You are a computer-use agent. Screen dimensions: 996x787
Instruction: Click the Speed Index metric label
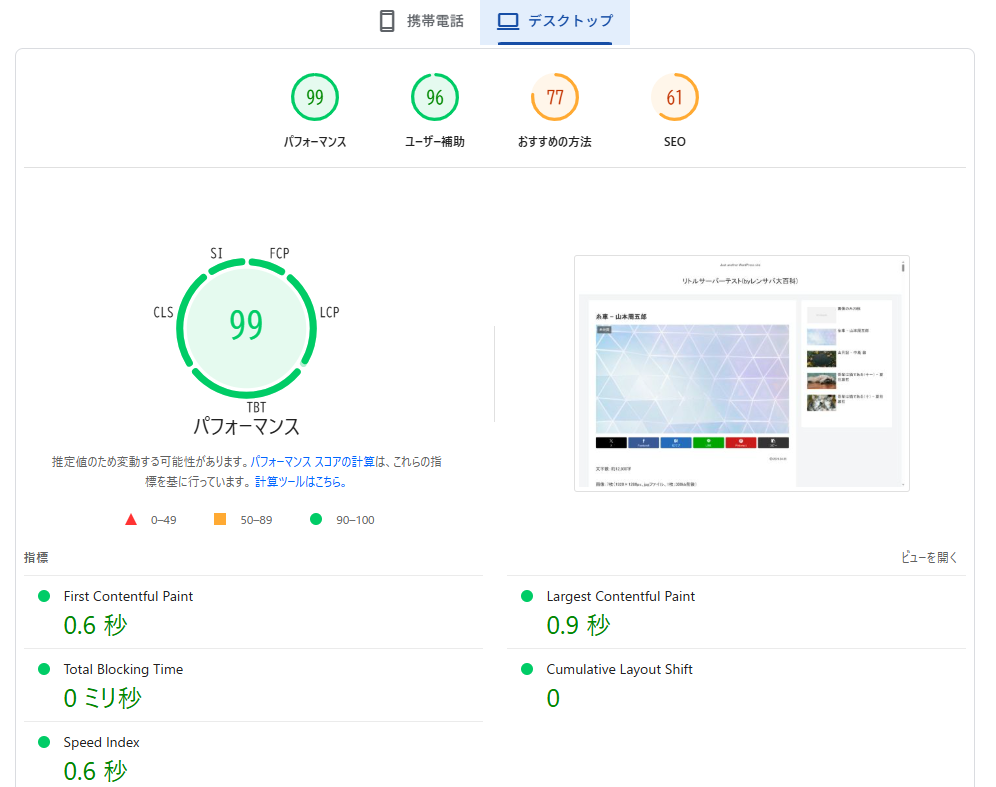click(102, 743)
